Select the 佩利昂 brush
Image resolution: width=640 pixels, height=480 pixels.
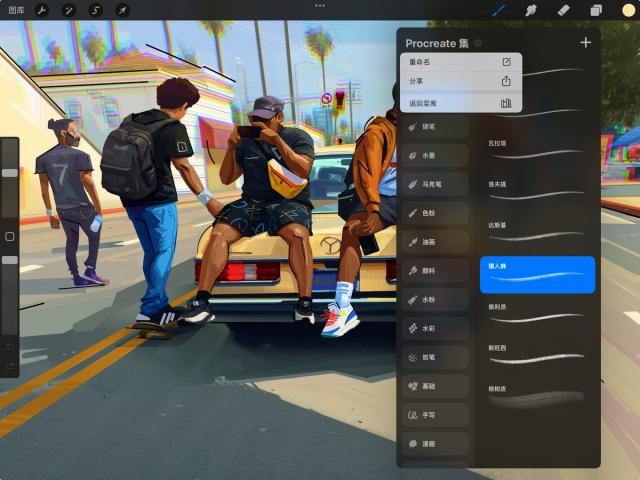pos(538,315)
